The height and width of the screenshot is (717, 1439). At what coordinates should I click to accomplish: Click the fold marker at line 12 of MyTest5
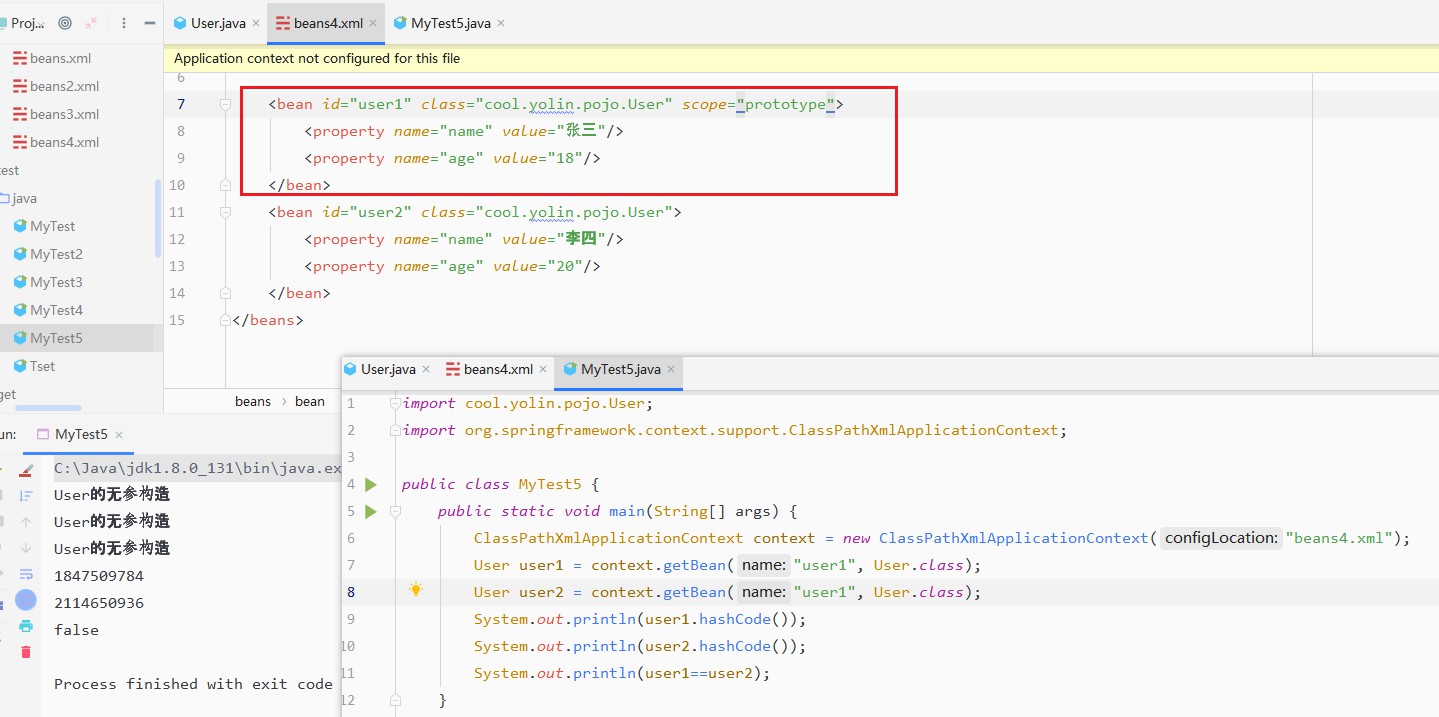[396, 700]
